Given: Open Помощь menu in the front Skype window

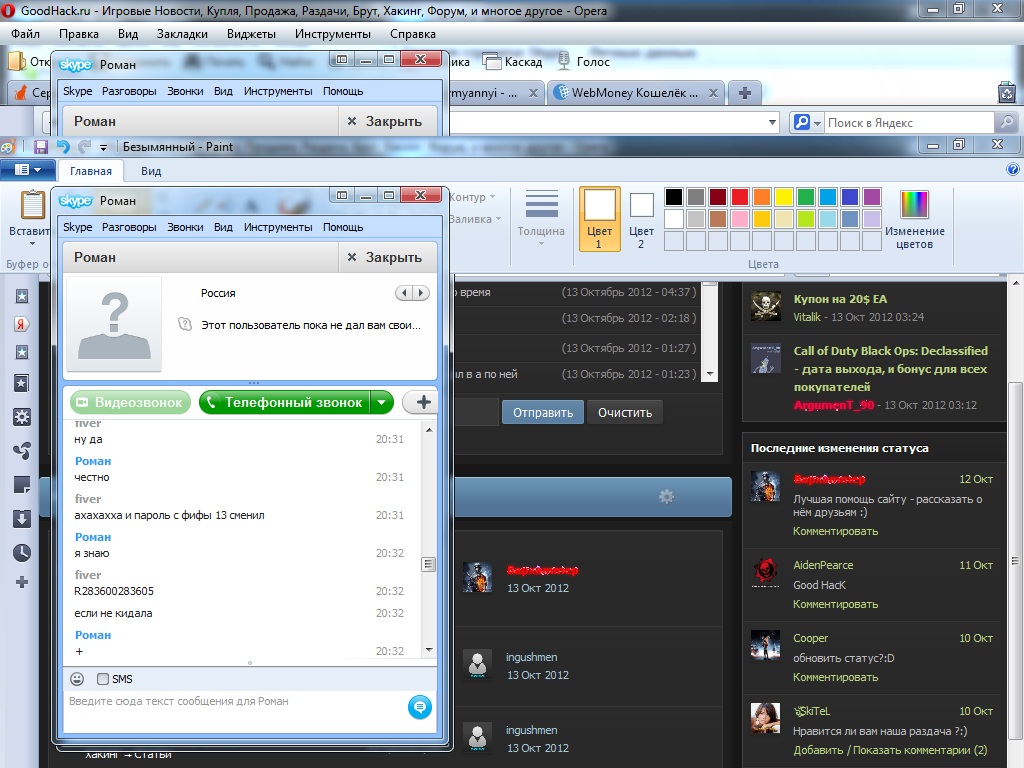Looking at the screenshot, I should pos(343,227).
